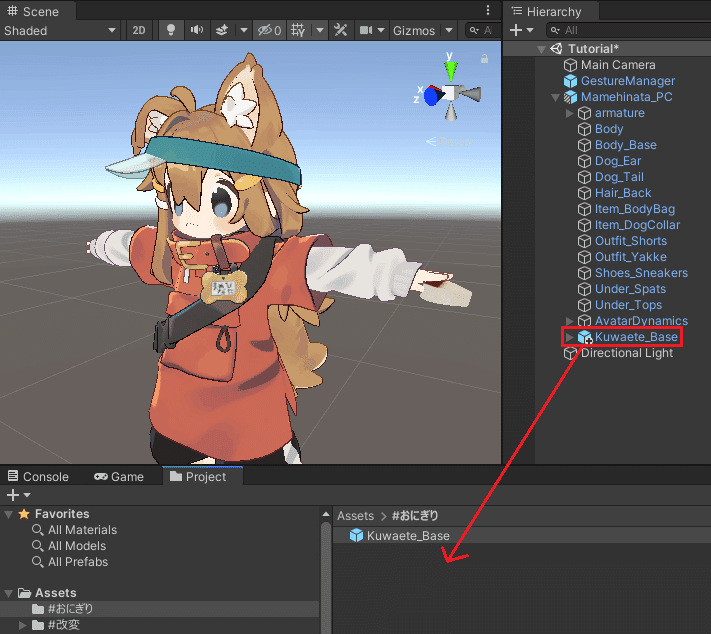Collapse Assets folder tree

click(9, 593)
